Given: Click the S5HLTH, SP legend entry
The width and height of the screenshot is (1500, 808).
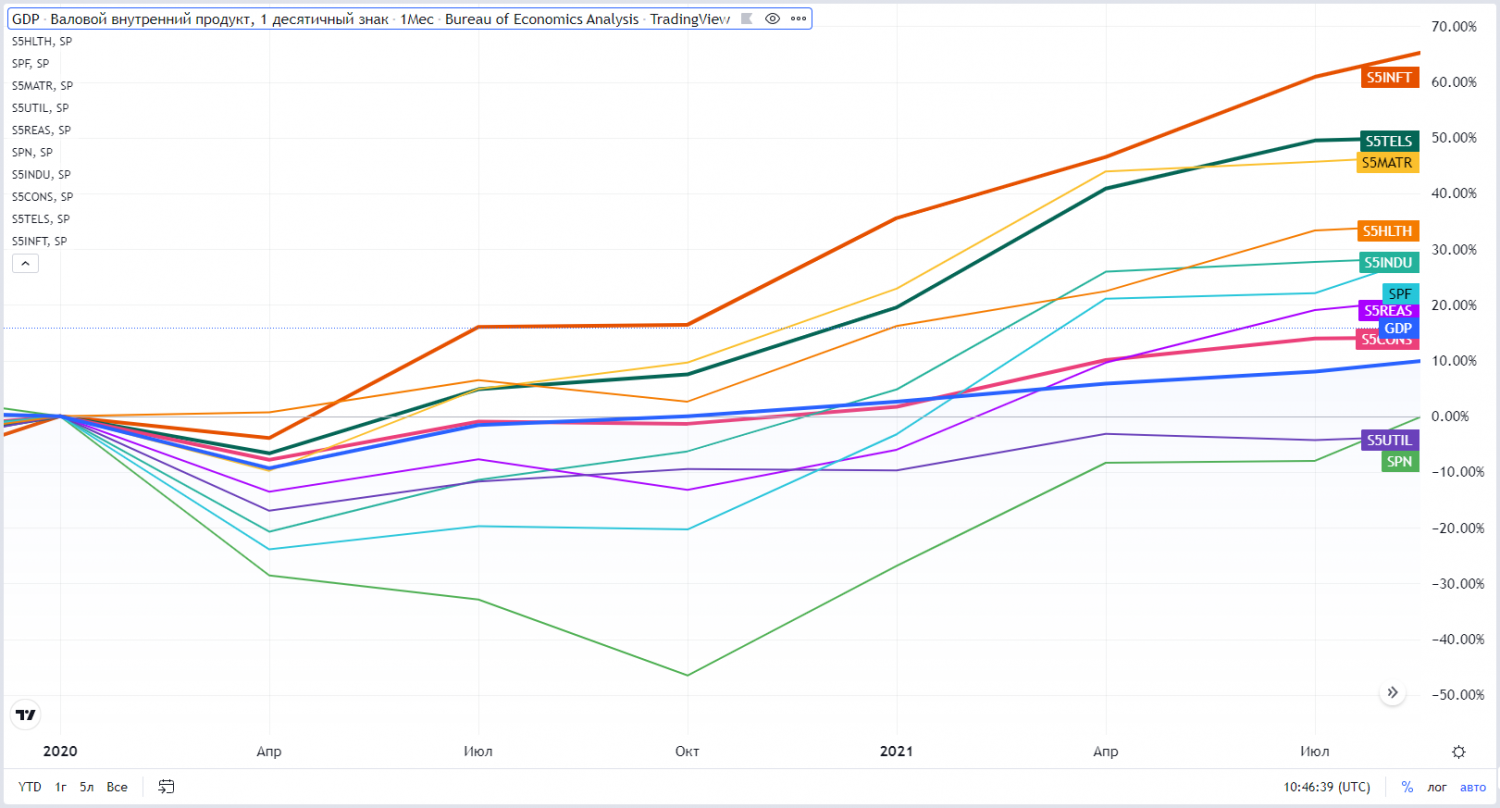Looking at the screenshot, I should (41, 41).
